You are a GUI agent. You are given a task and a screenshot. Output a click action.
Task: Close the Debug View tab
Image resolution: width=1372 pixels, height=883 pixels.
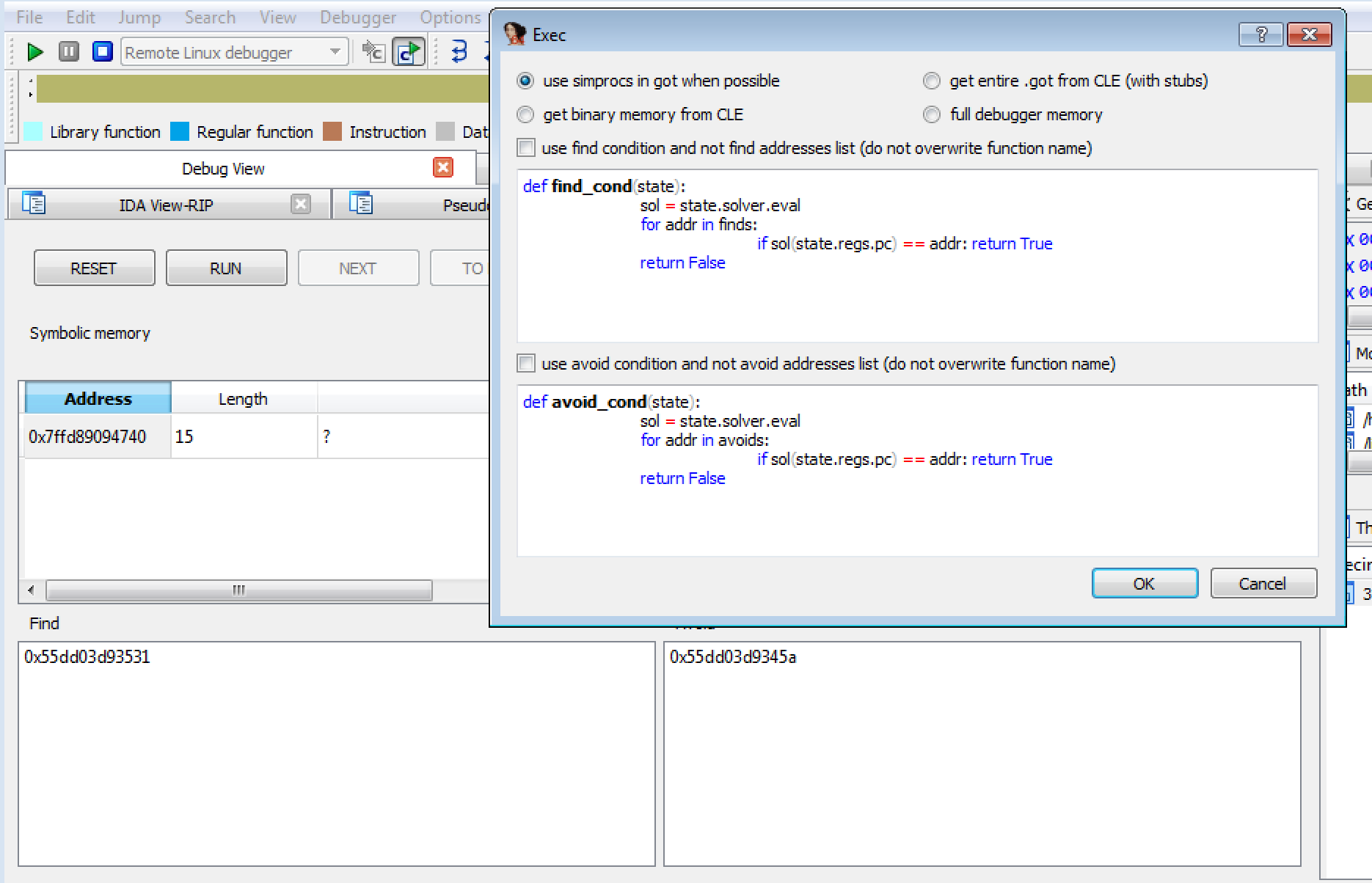tap(443, 168)
